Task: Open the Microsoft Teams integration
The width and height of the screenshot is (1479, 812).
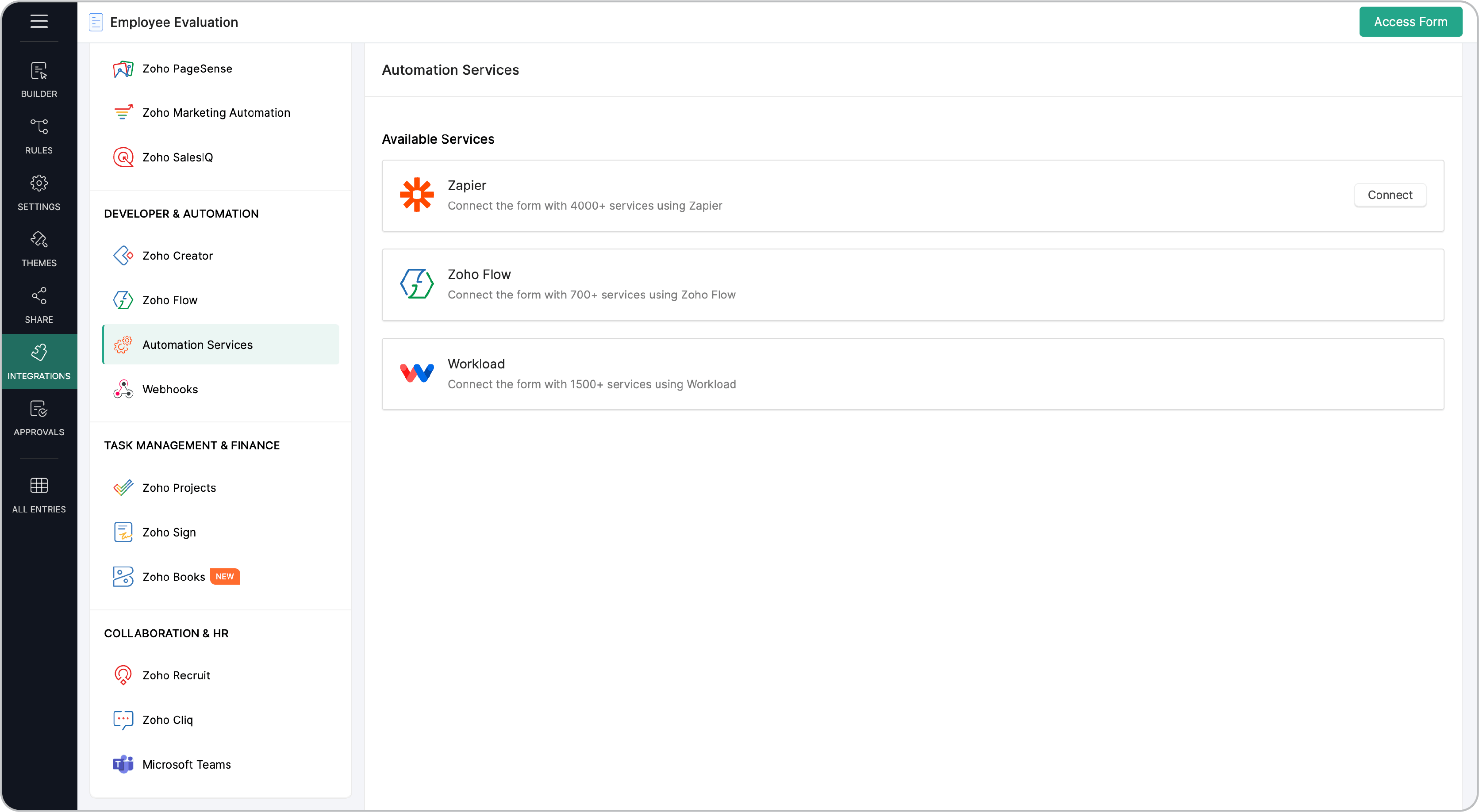Action: pos(187,764)
